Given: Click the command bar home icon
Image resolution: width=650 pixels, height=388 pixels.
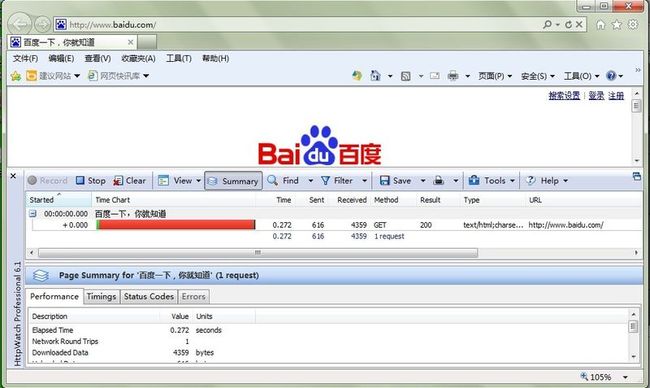Looking at the screenshot, I should click(375, 76).
